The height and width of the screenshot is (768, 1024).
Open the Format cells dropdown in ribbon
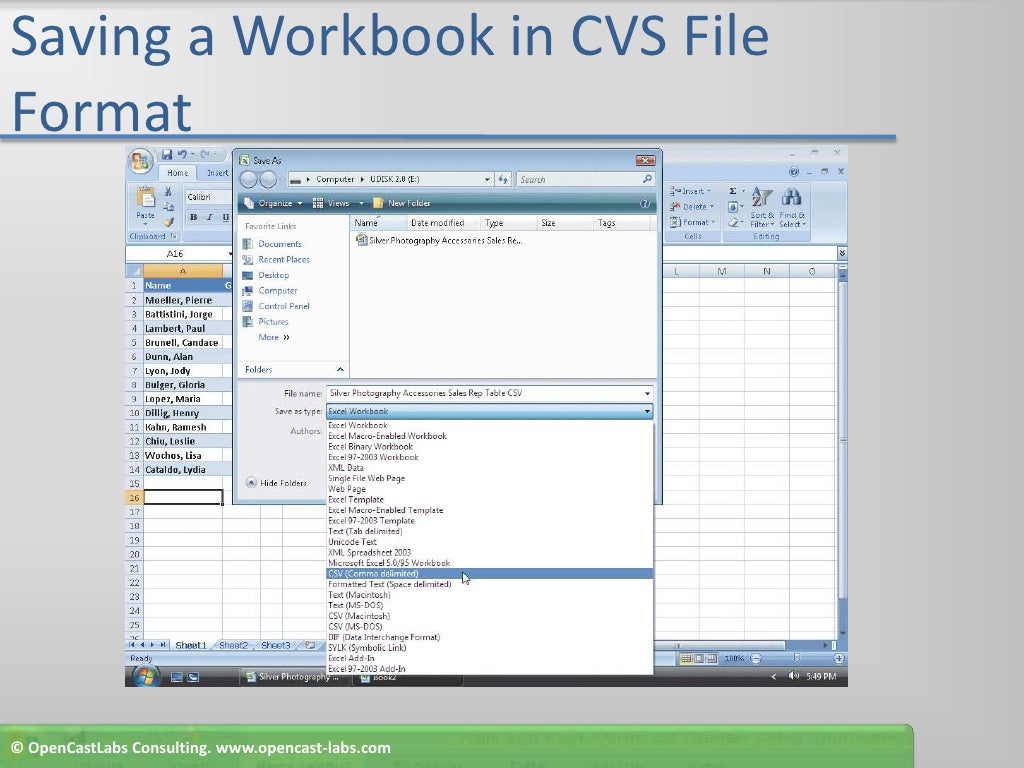coord(693,222)
